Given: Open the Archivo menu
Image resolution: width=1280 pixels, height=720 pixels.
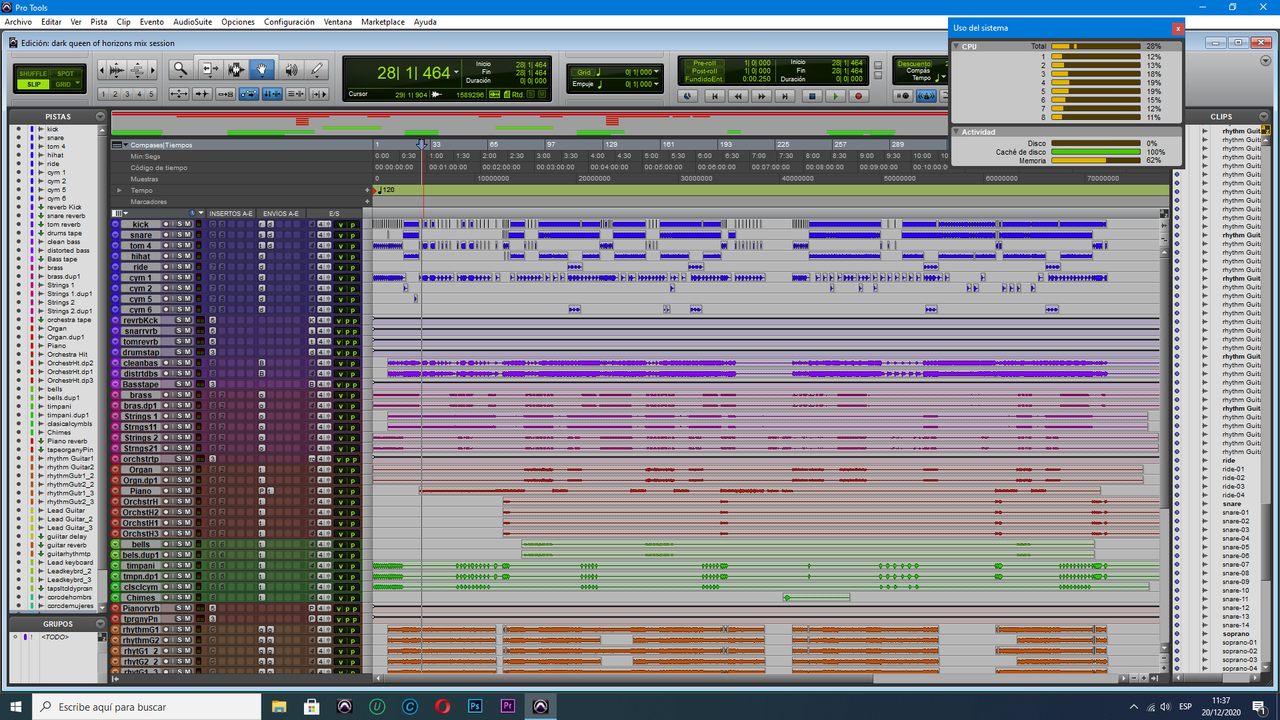Looking at the screenshot, I should click(18, 21).
